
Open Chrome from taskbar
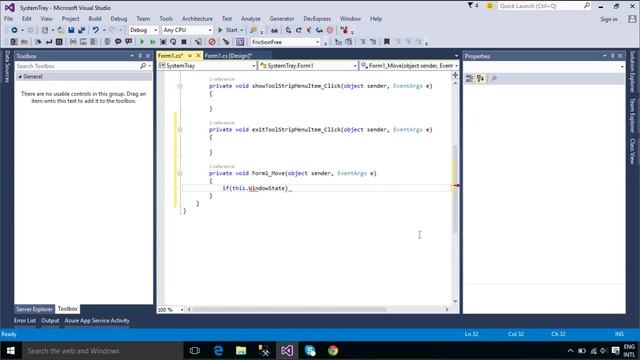pyautogui.click(x=333, y=351)
